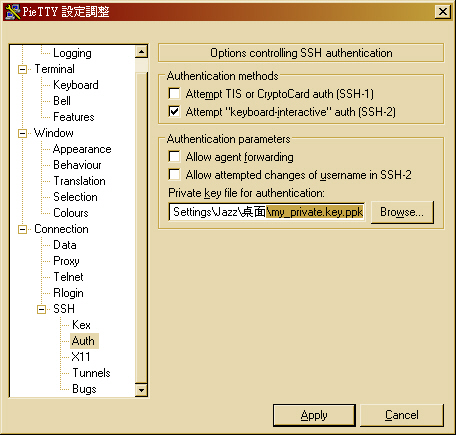
Task: Enable TIS or CryptoCard auth checkbox
Action: click(x=174, y=94)
